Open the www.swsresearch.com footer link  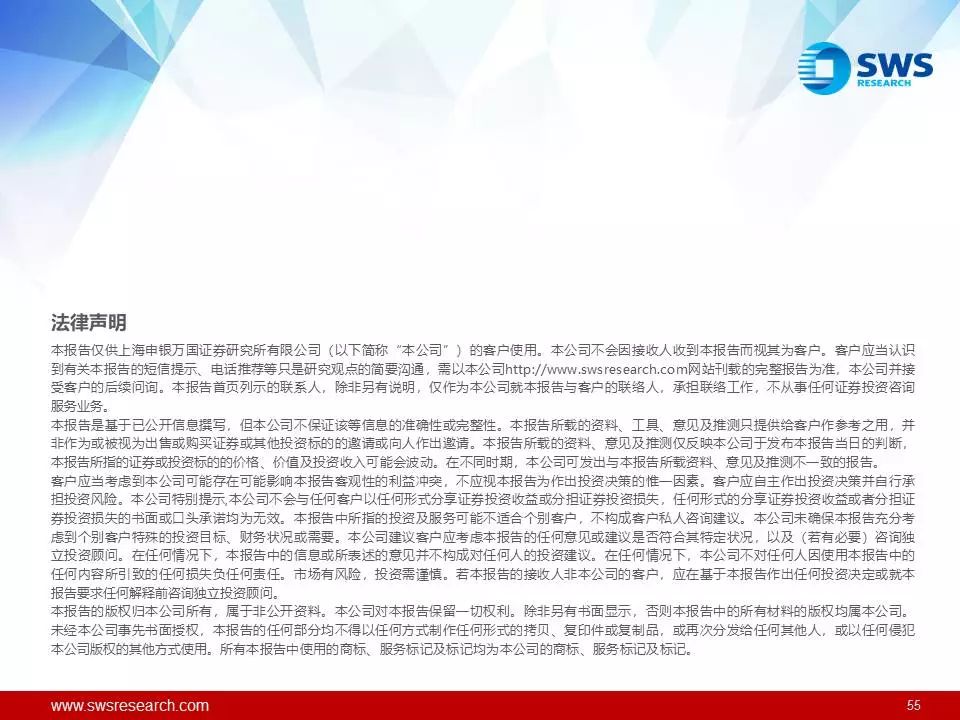tap(130, 705)
